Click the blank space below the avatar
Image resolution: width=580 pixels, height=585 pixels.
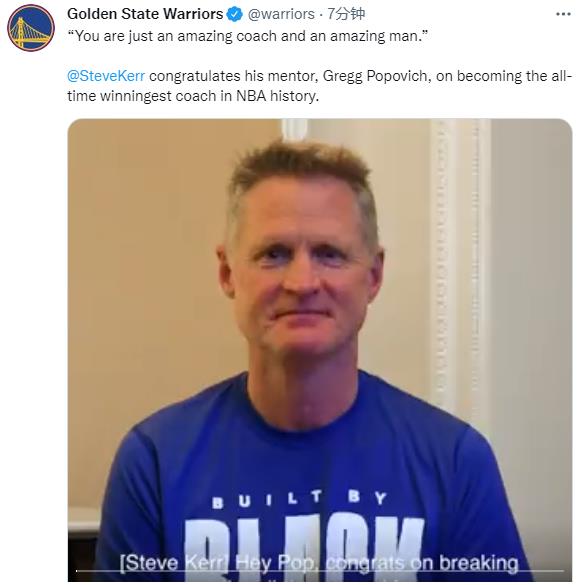coord(32,298)
